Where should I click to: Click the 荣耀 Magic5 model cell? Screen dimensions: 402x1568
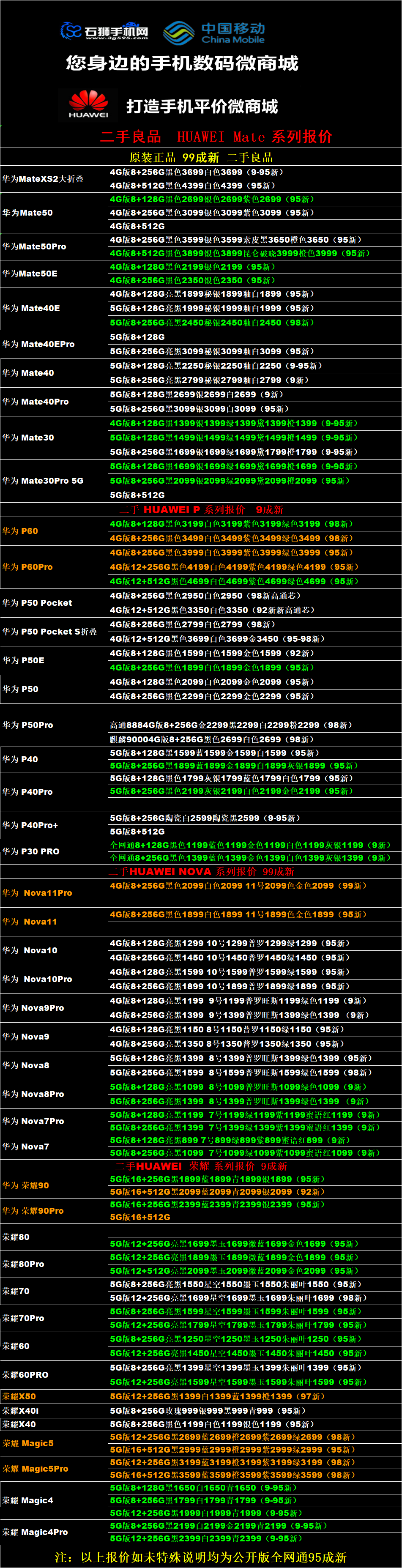54,1443
